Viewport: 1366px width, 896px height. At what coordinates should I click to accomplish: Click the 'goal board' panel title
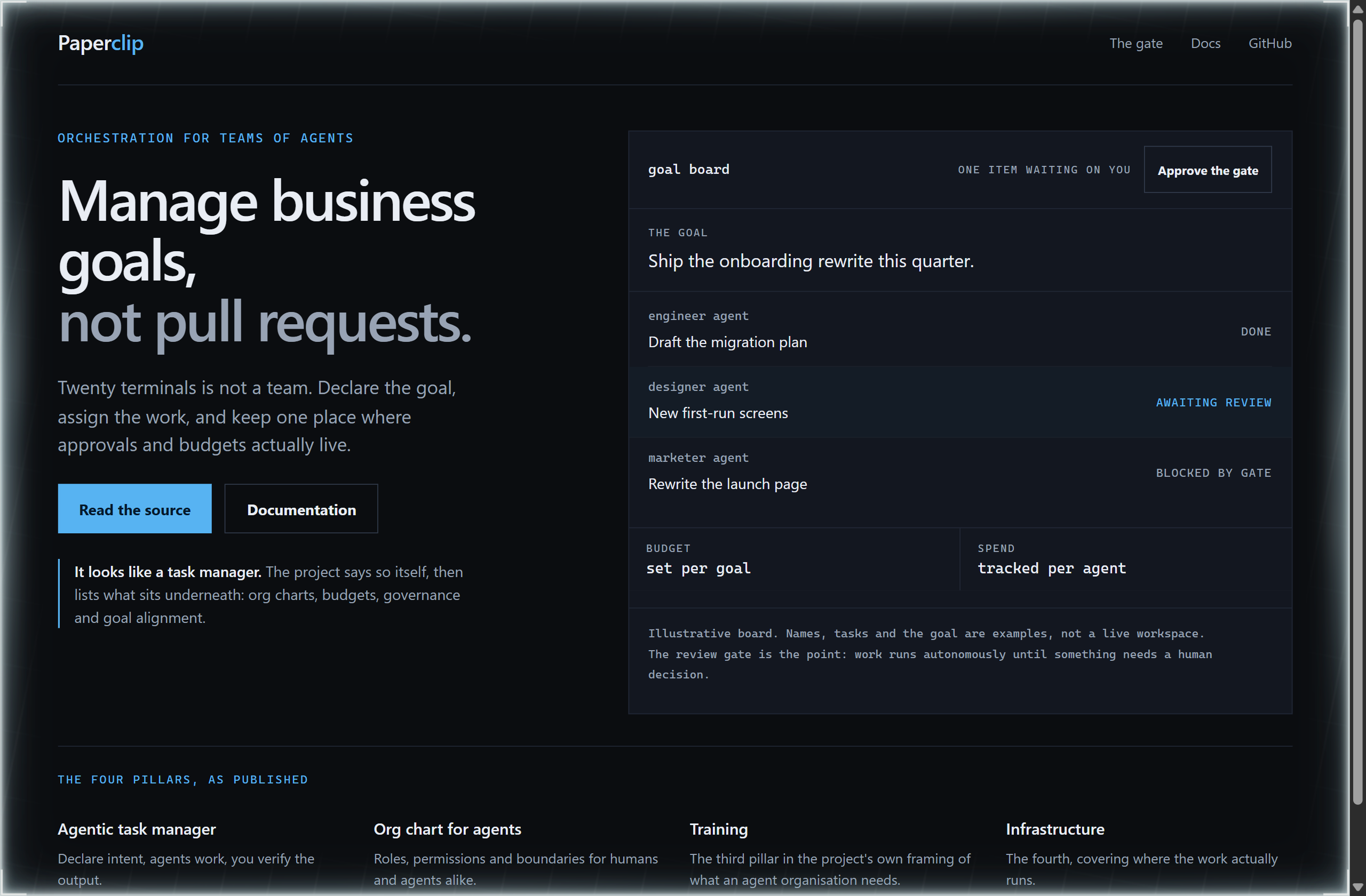pyautogui.click(x=689, y=170)
